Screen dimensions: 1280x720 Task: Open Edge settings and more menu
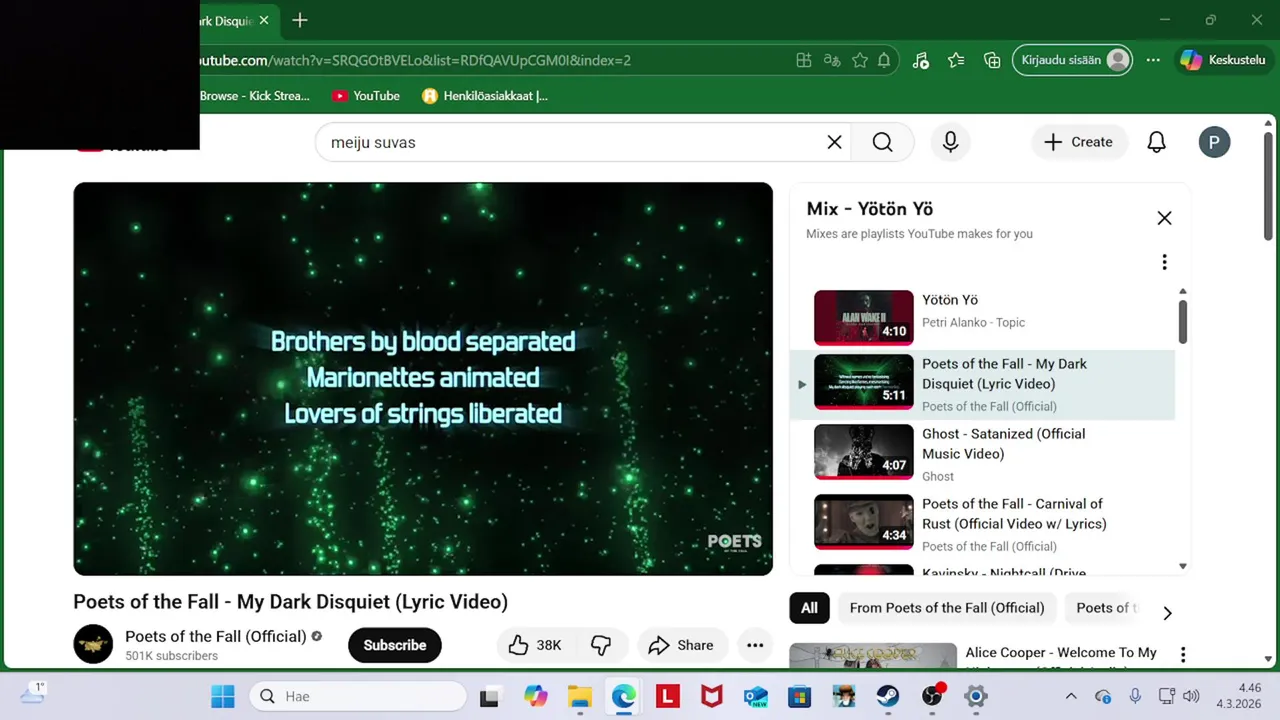pos(1153,60)
